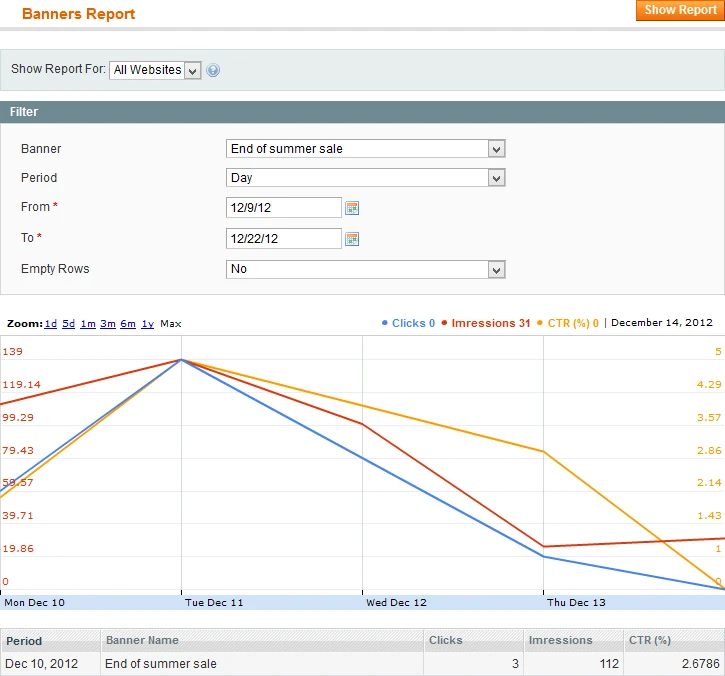Click the From date input field

point(284,208)
